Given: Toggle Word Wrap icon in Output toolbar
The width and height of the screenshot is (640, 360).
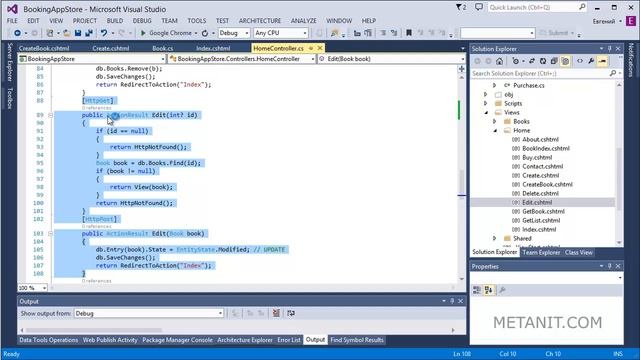Looking at the screenshot, I should click(x=291, y=313).
